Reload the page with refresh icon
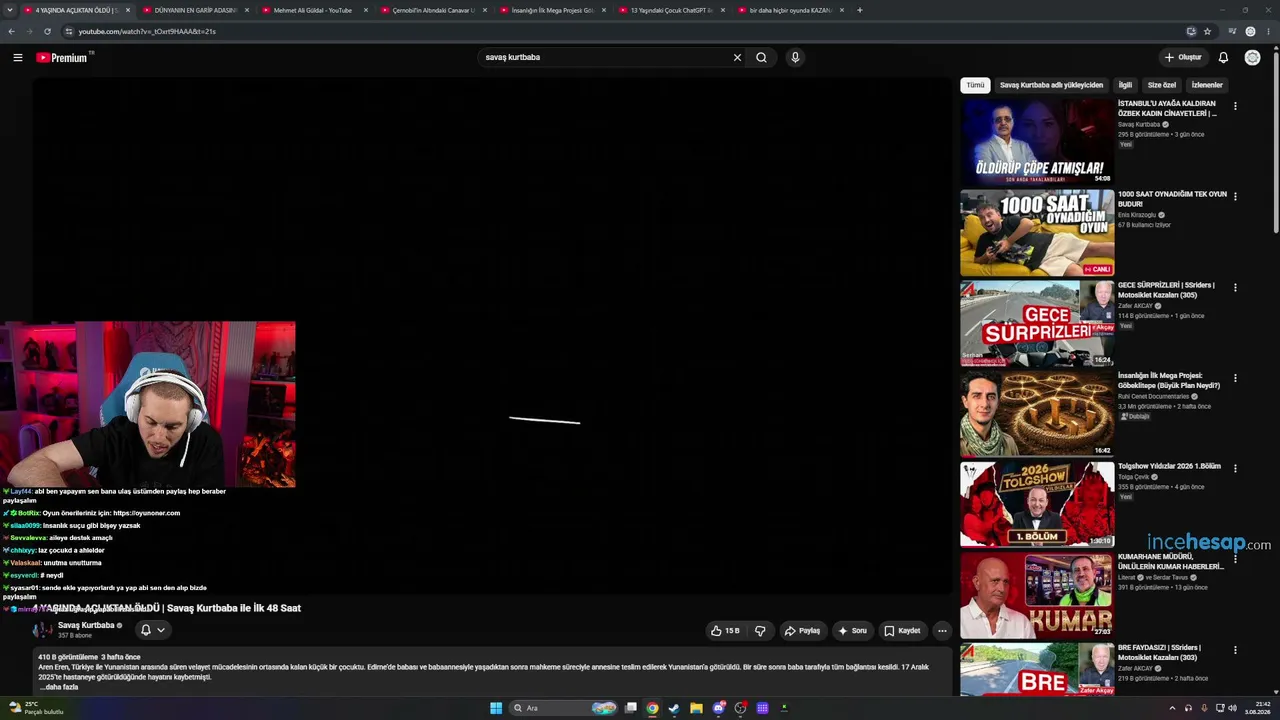Viewport: 1280px width, 720px height. point(47,31)
